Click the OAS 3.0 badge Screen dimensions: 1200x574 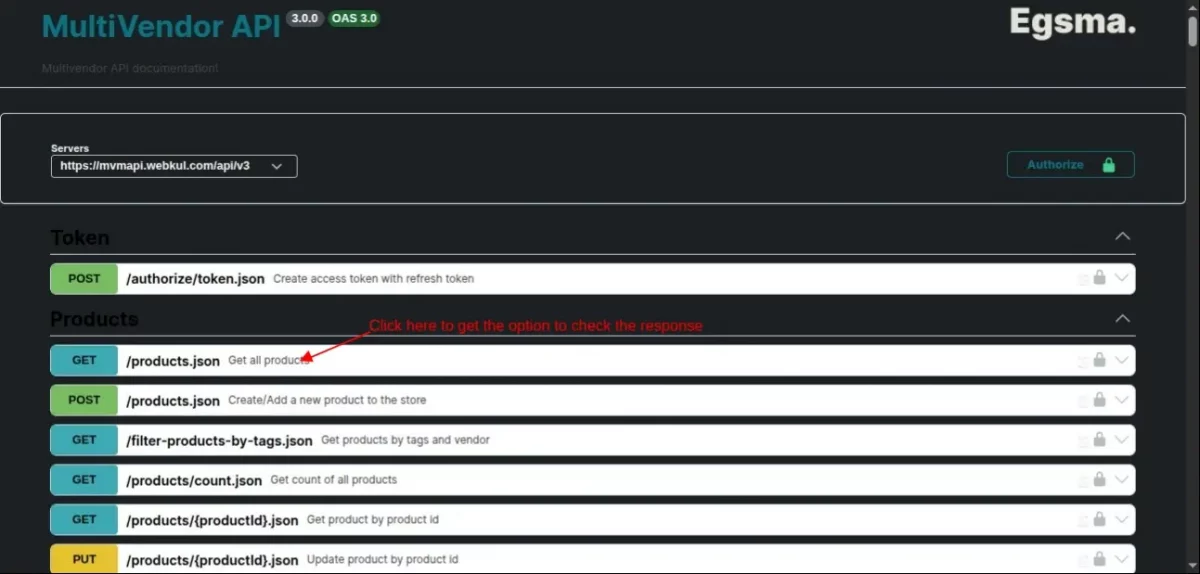(x=354, y=19)
